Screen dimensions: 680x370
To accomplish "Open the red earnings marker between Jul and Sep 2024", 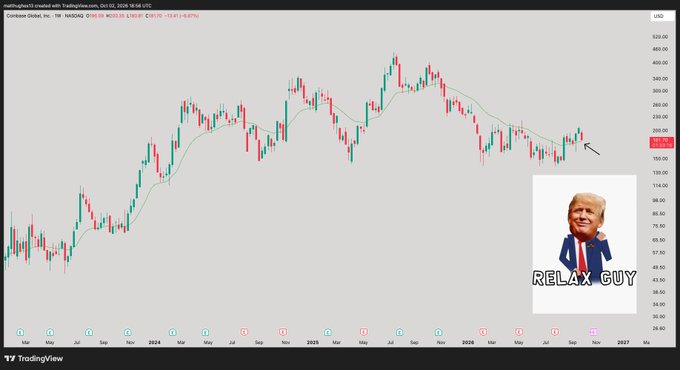I will coord(244,332).
